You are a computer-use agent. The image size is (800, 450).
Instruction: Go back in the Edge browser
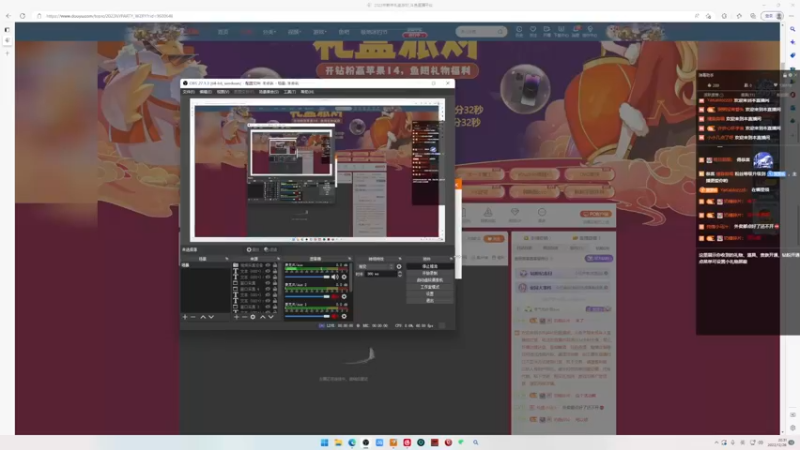coord(8,16)
